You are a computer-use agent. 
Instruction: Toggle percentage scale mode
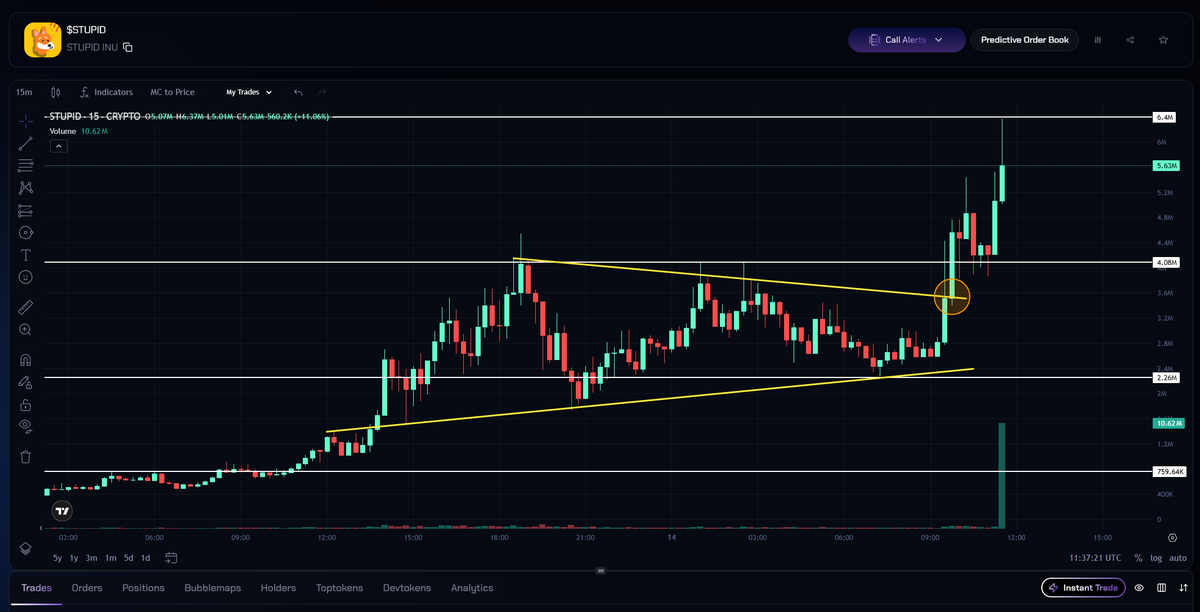click(x=1138, y=558)
